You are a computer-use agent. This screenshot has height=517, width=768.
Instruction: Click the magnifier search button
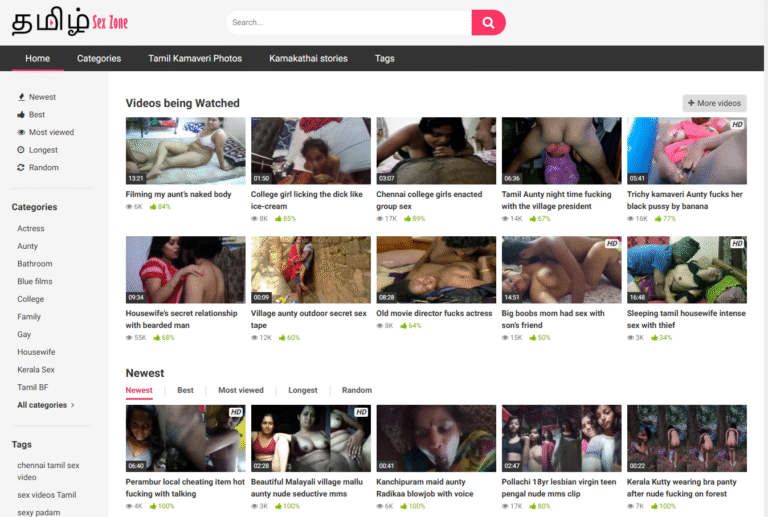pyautogui.click(x=488, y=22)
